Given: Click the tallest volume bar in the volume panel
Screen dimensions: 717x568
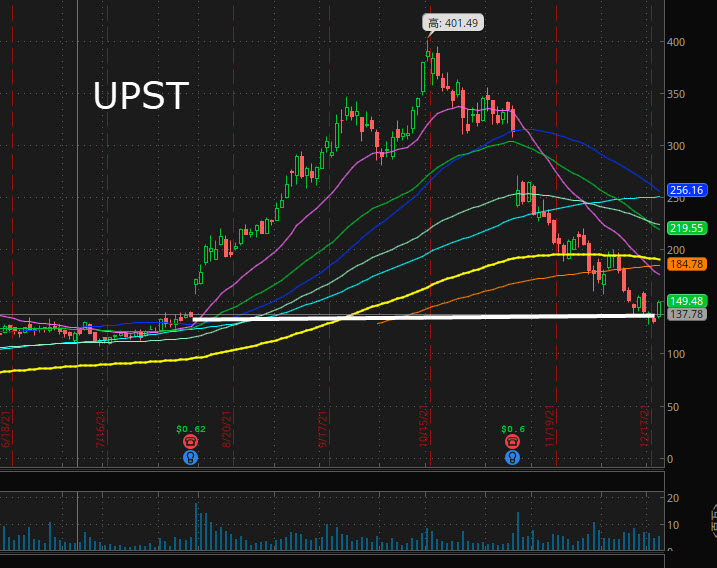Looking at the screenshot, I should 196,527.
